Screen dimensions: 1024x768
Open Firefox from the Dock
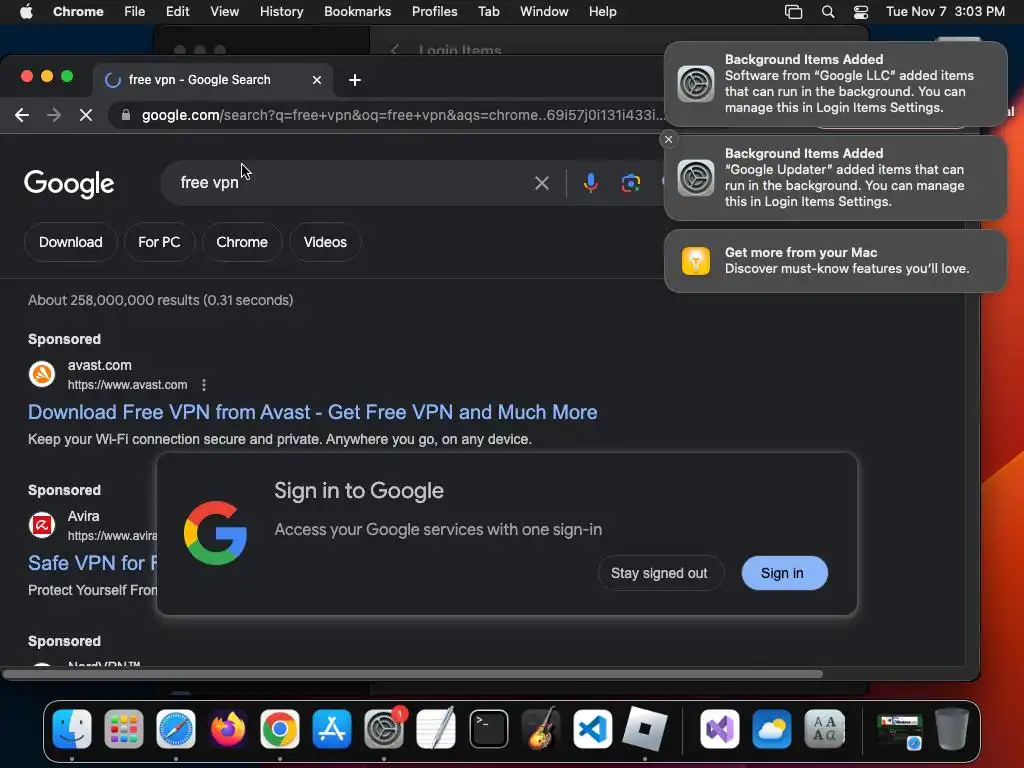pos(228,729)
